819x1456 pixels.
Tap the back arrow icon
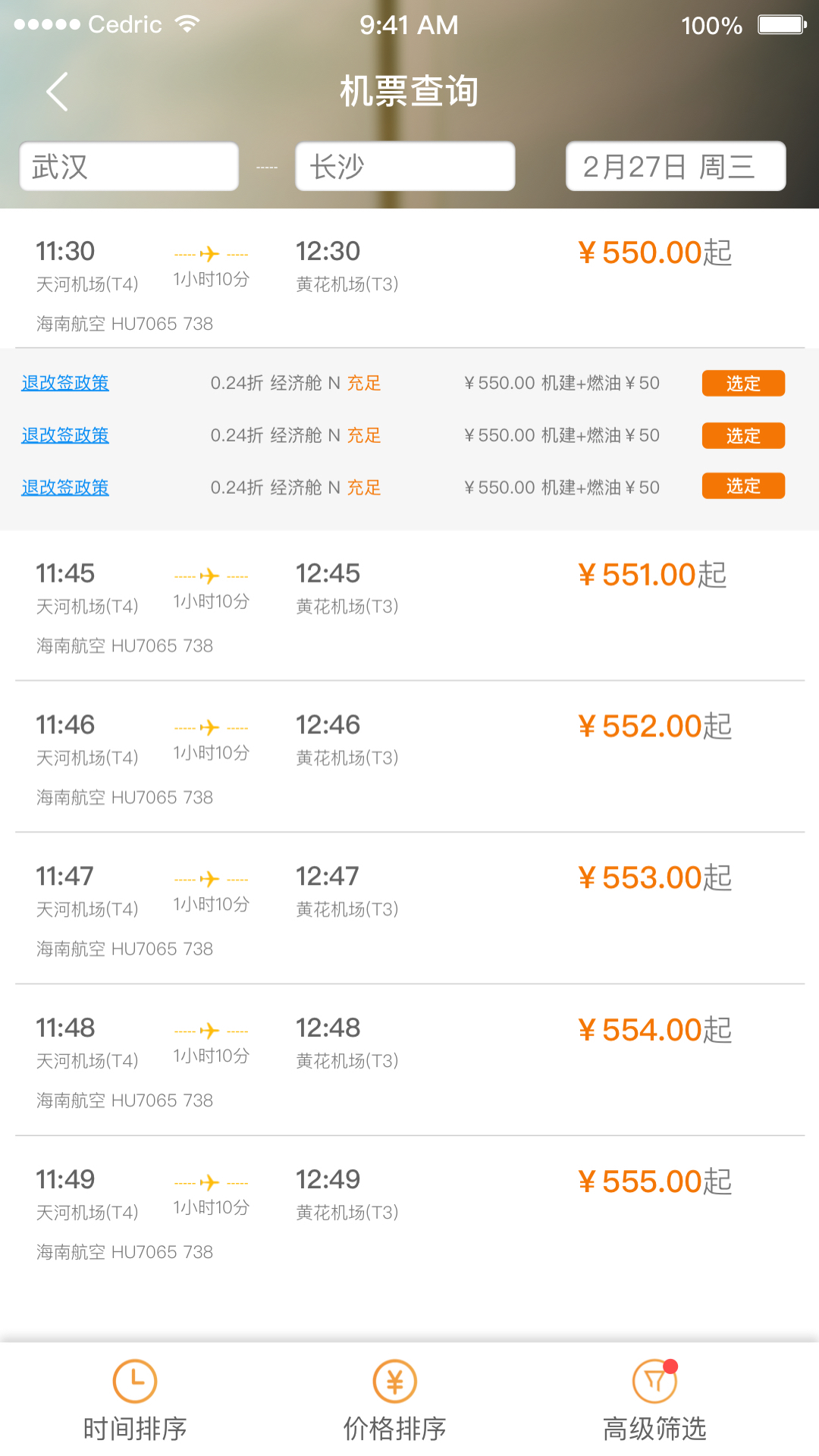pos(58,92)
